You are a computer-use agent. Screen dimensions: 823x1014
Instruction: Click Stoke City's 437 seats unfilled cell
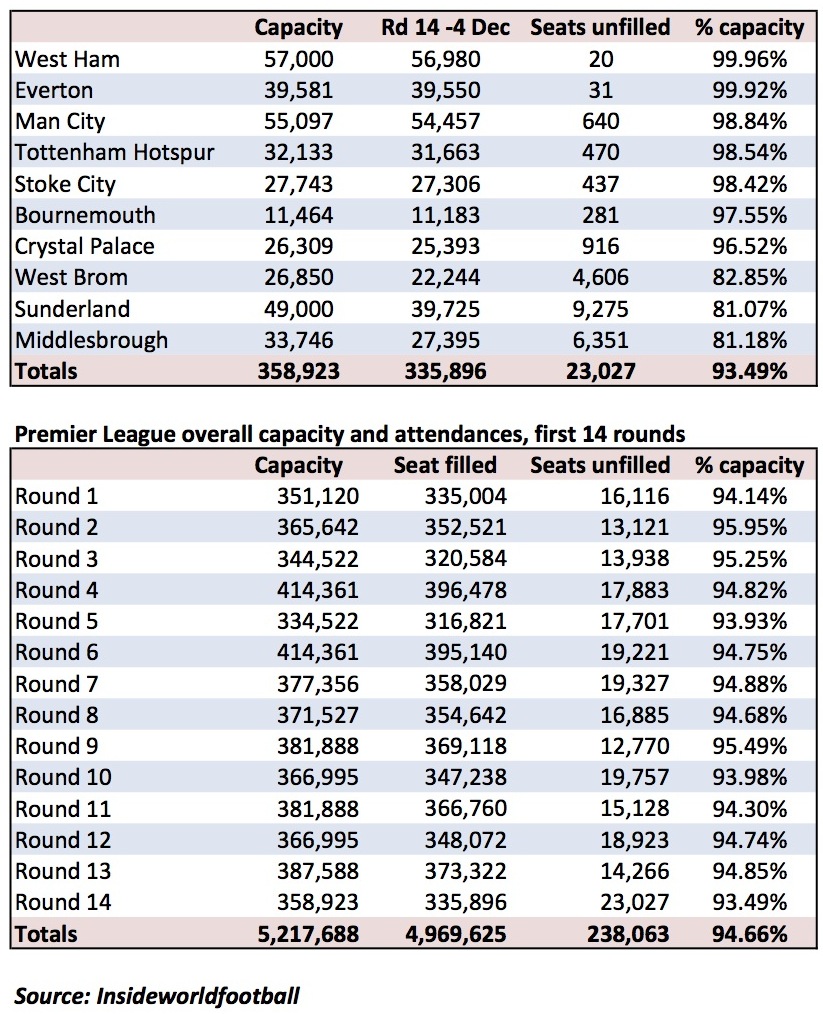click(601, 184)
